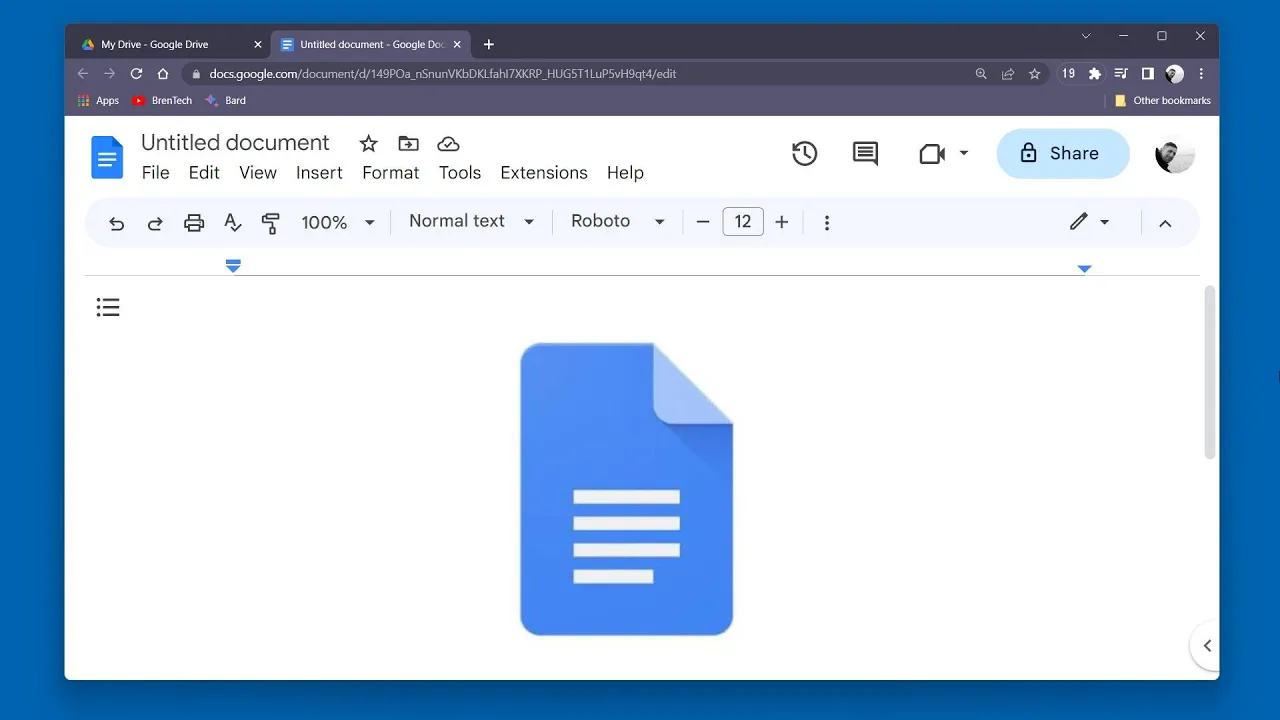This screenshot has height=720, width=1280.
Task: Star the Untitled document
Action: point(368,143)
